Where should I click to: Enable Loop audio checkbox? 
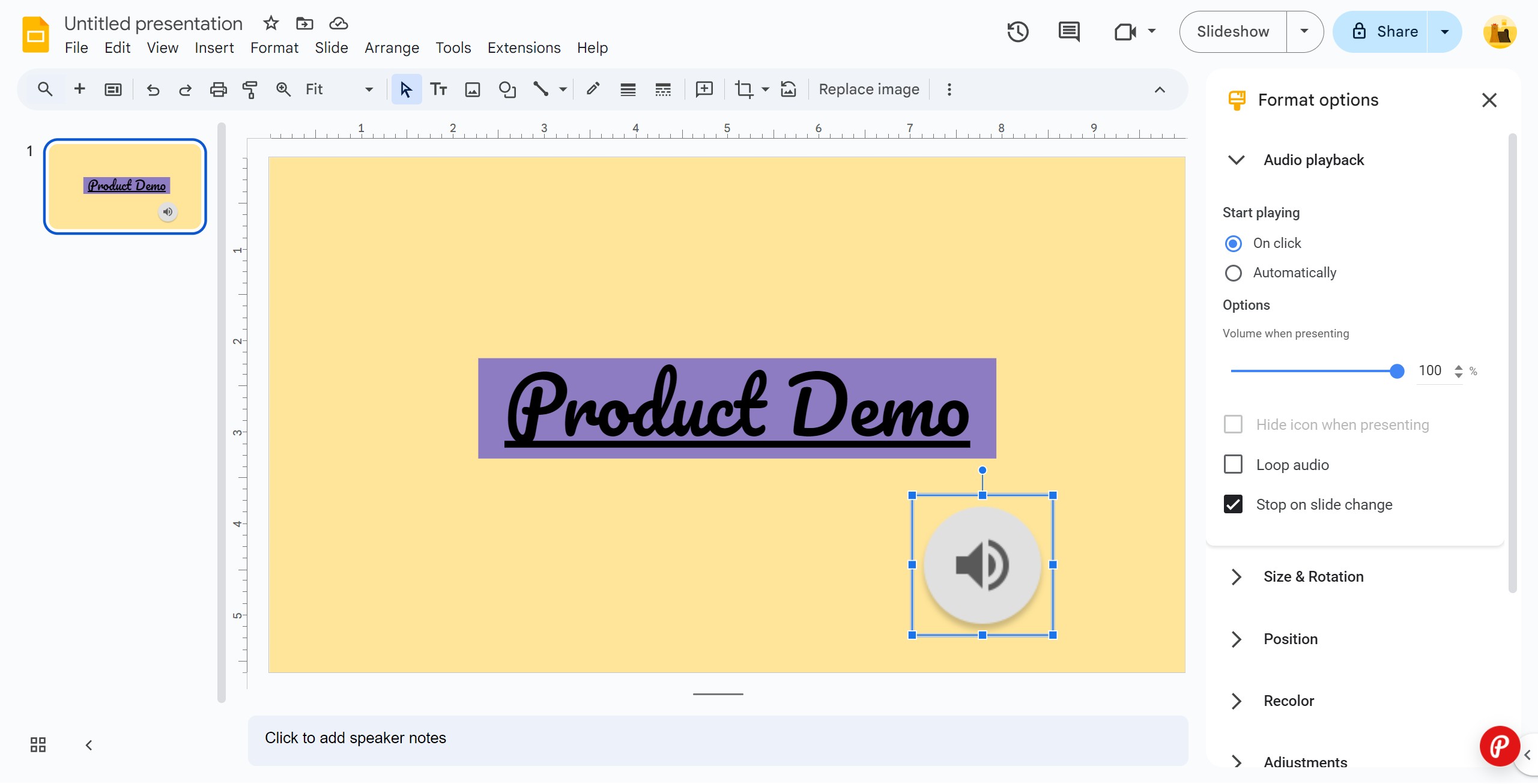(x=1233, y=464)
